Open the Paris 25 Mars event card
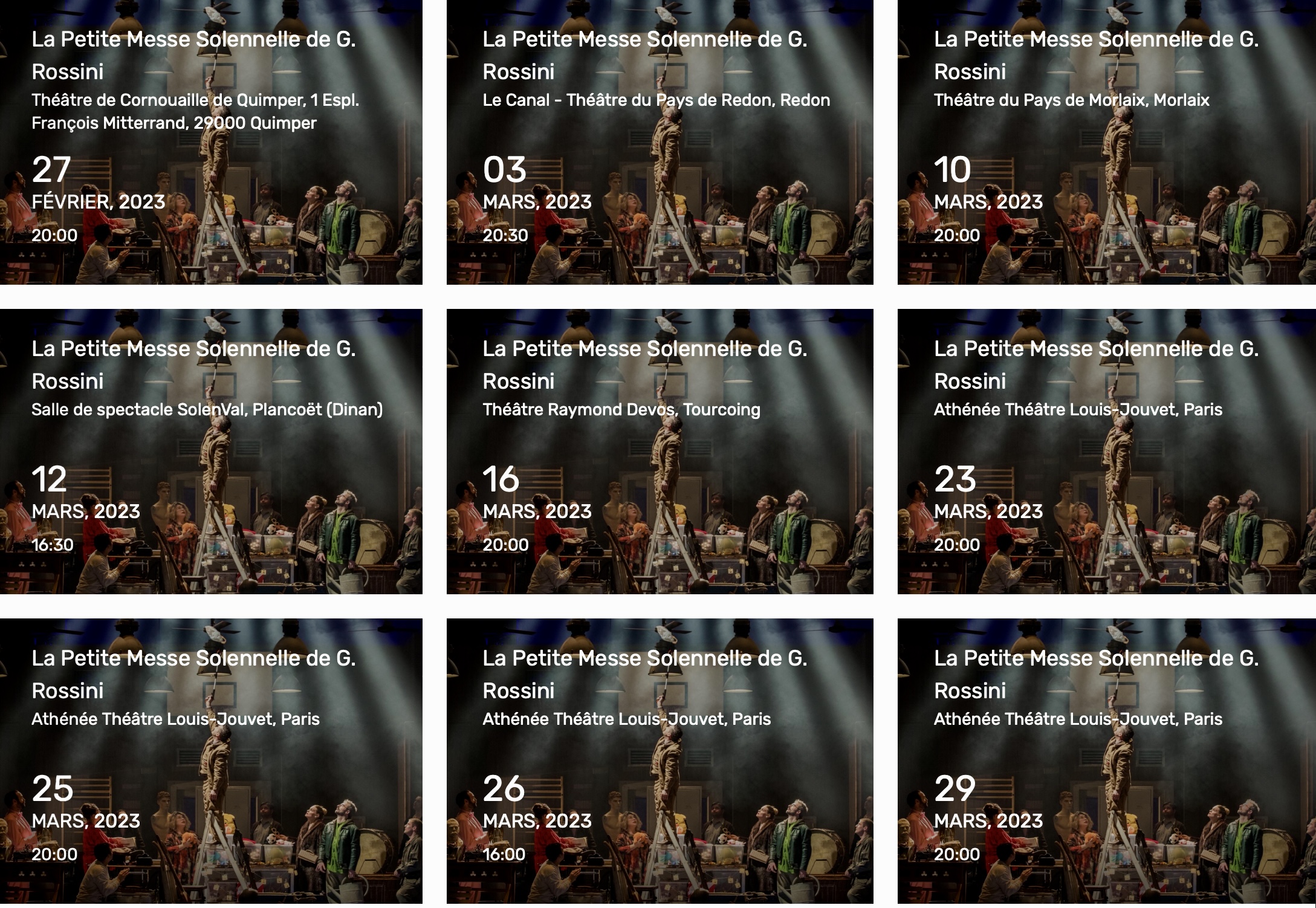Image resolution: width=1316 pixels, height=908 pixels. 211,761
